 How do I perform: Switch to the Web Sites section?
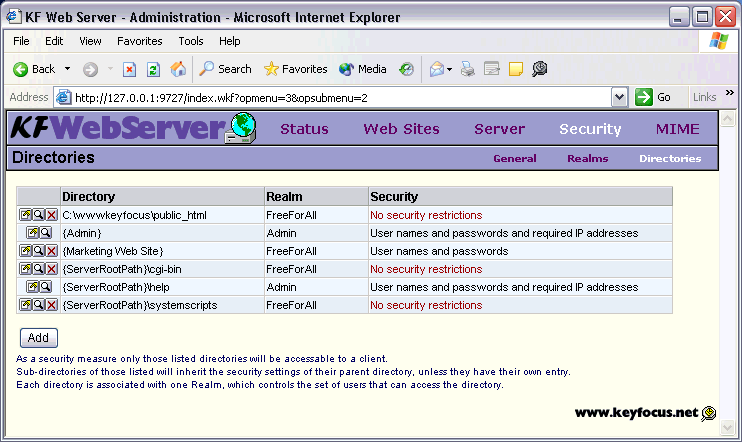pyautogui.click(x=401, y=129)
